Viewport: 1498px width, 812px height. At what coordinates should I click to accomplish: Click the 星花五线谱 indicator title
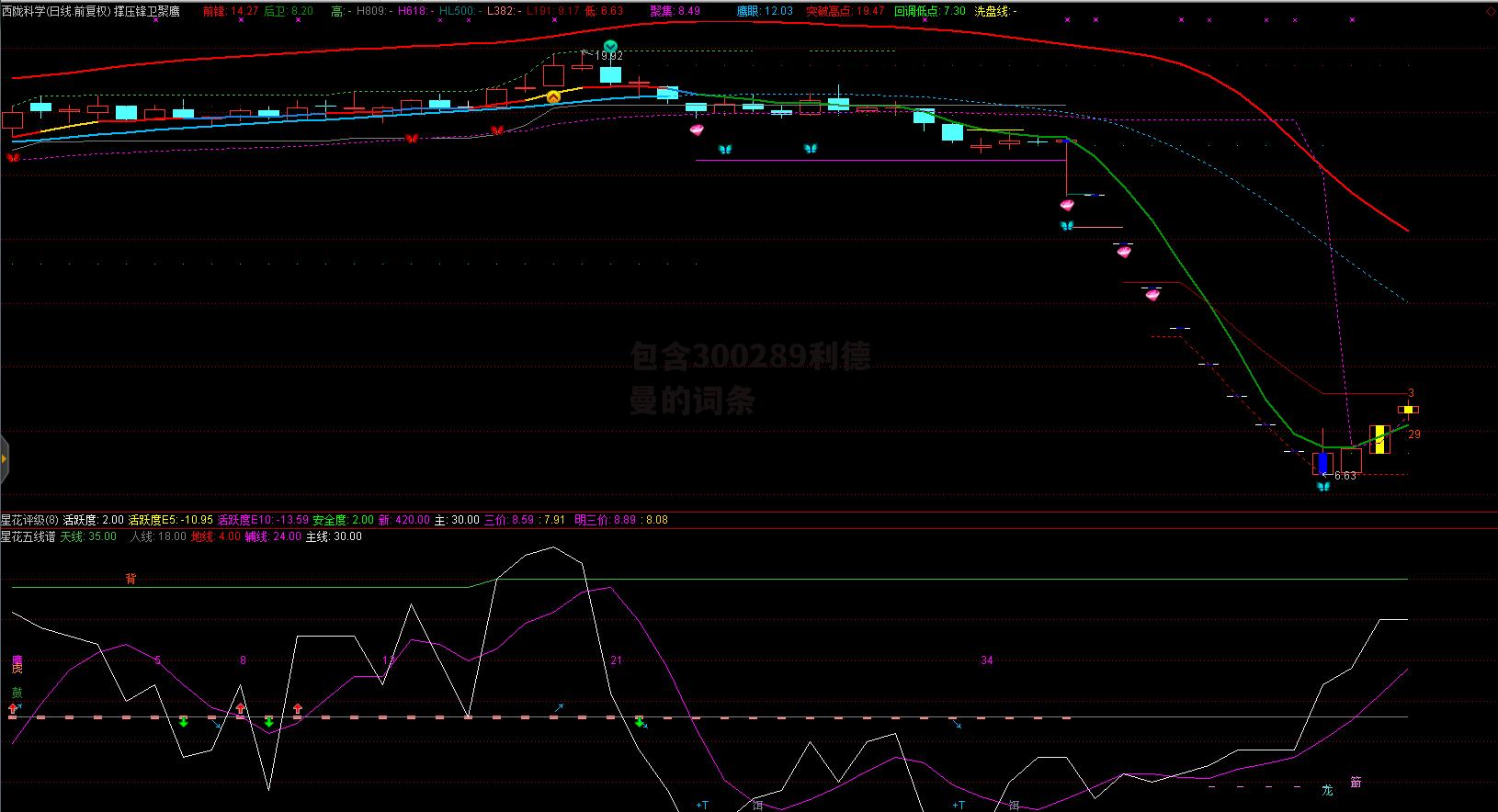pos(28,536)
